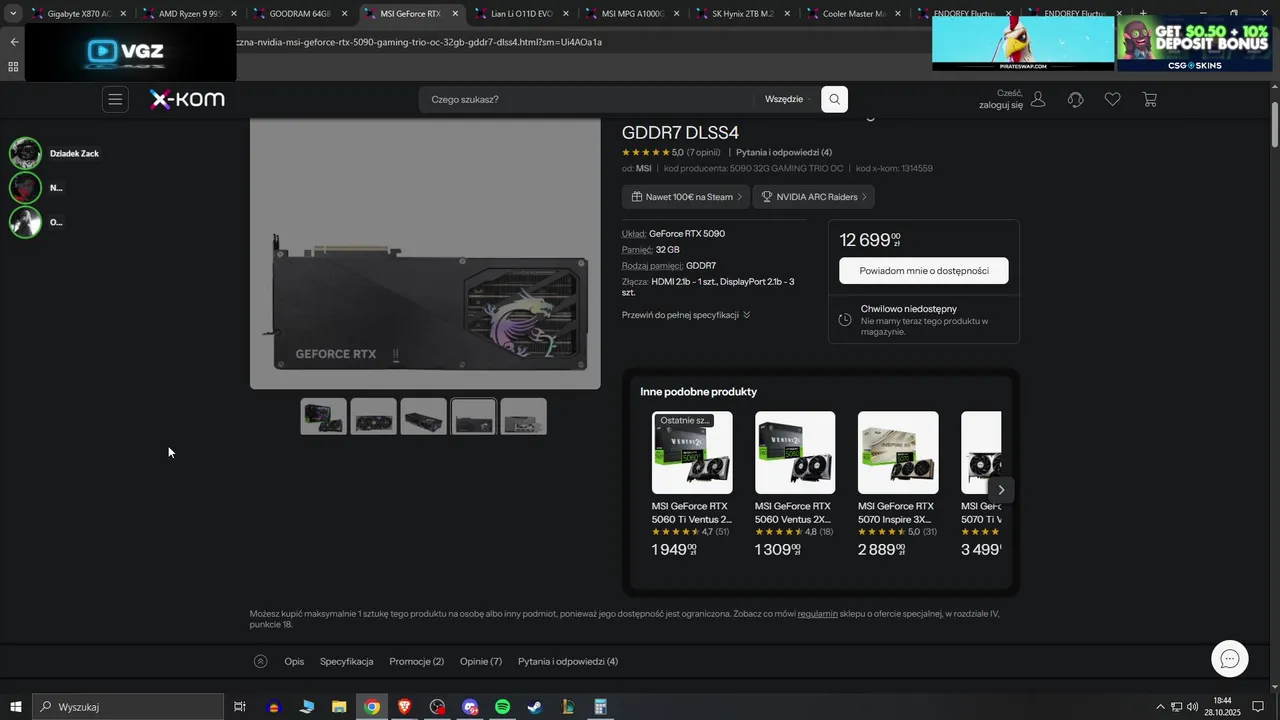Open Brave browser from the taskbar
This screenshot has width=1280, height=720.
(x=405, y=707)
